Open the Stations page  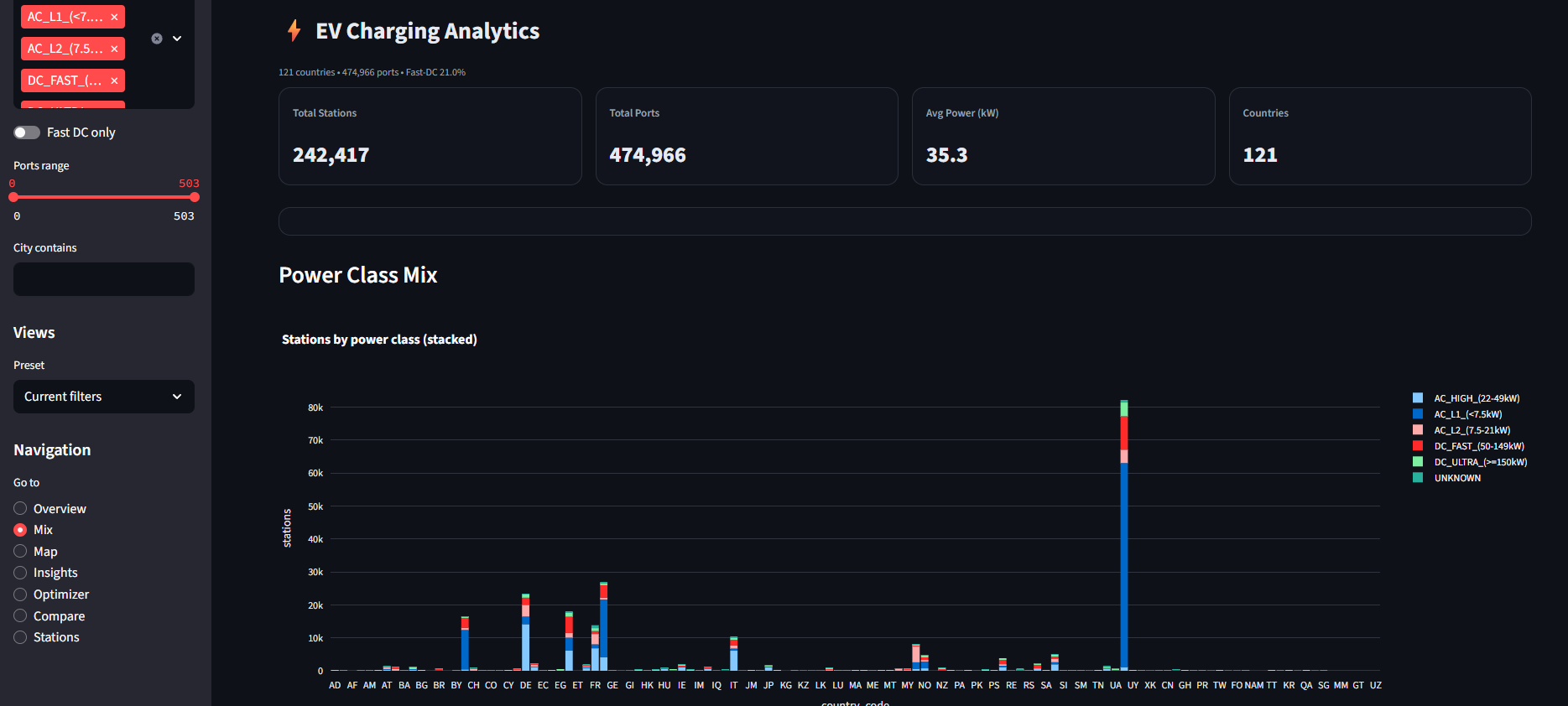21,637
